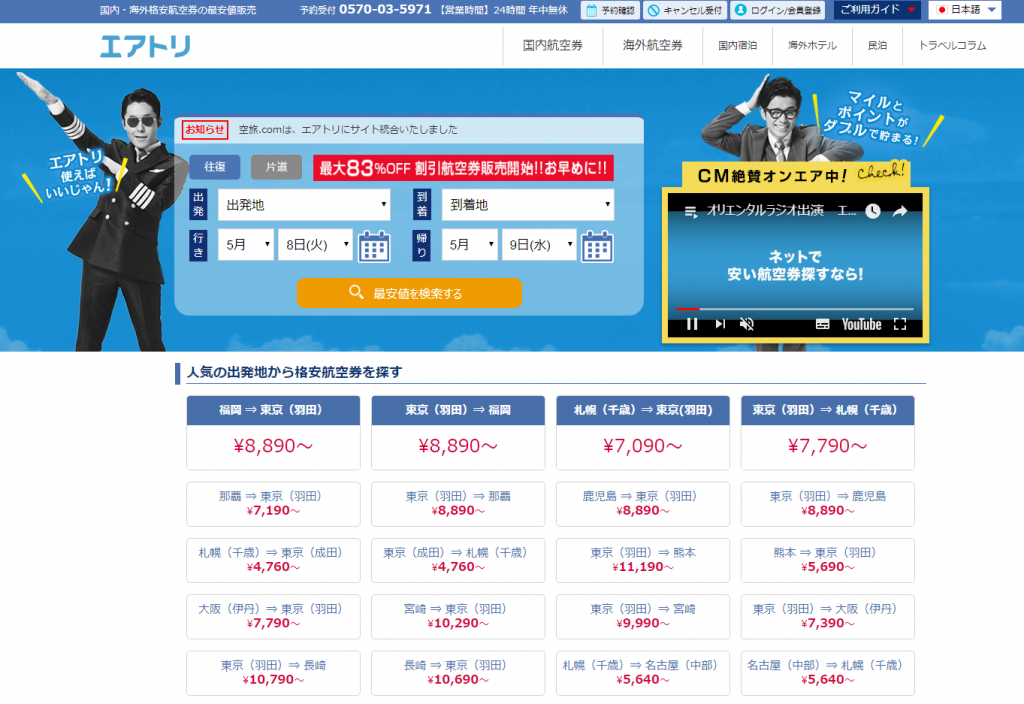Select 東京(羽田)⇒熊本 route
This screenshot has height=704, width=1024.
(x=643, y=560)
